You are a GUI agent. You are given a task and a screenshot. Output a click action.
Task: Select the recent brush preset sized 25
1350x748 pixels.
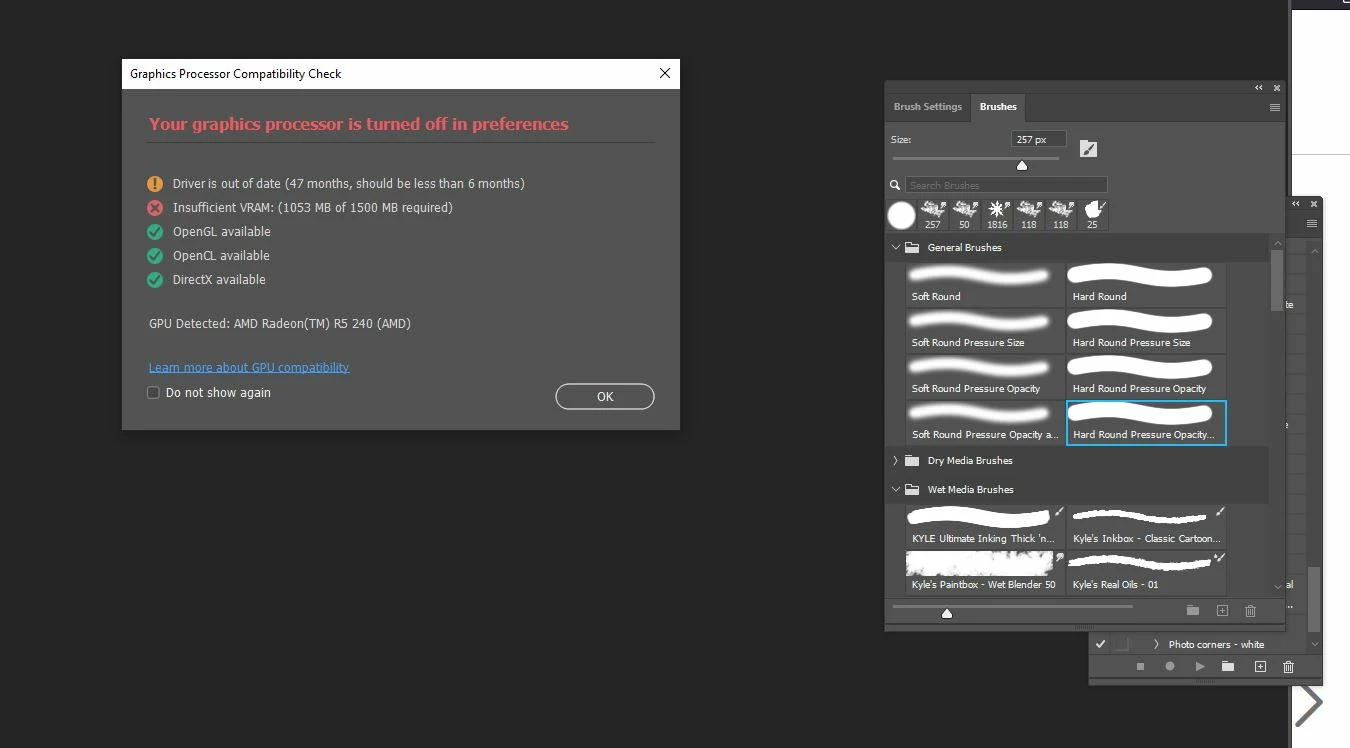point(1093,215)
